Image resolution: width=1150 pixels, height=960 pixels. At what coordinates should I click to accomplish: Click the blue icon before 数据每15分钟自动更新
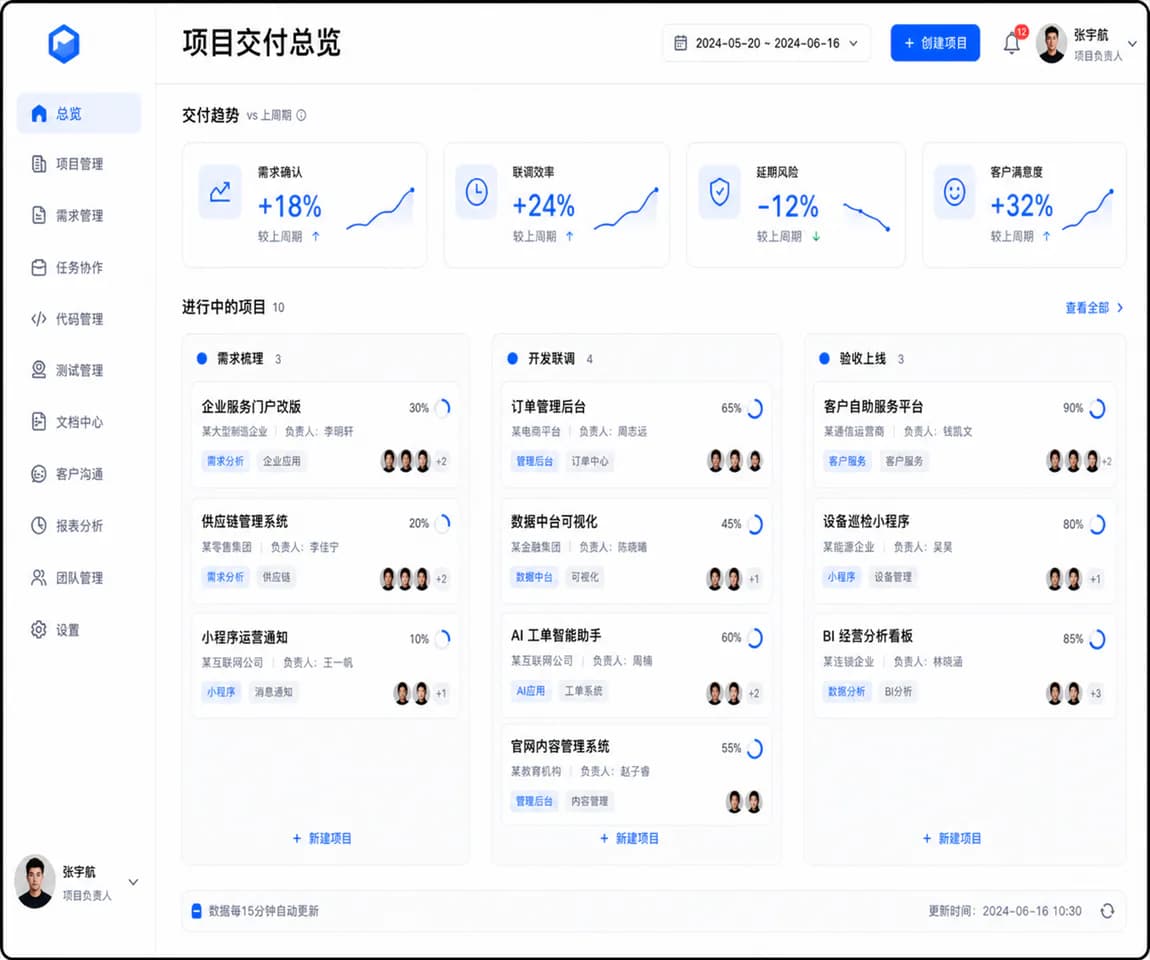point(197,911)
